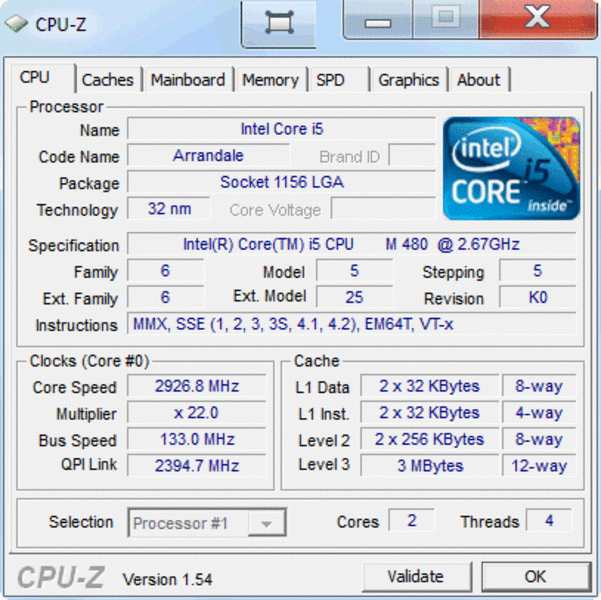This screenshot has width=601, height=600.
Task: Click the CPU-Z chip icon in title bar
Action: coord(16,24)
